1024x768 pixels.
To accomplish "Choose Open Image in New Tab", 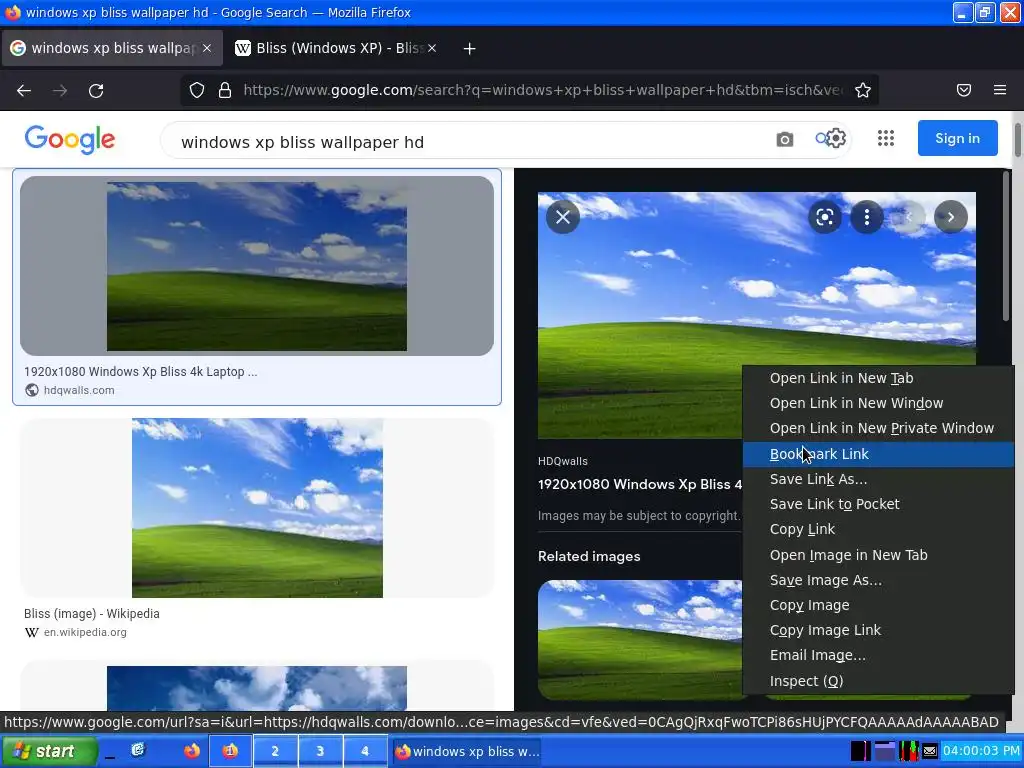I will tap(878, 555).
